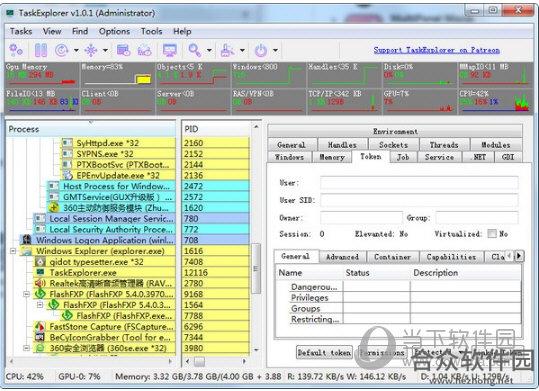The height and width of the screenshot is (391, 539).
Task: Click the User SID input field
Action: click(x=419, y=200)
